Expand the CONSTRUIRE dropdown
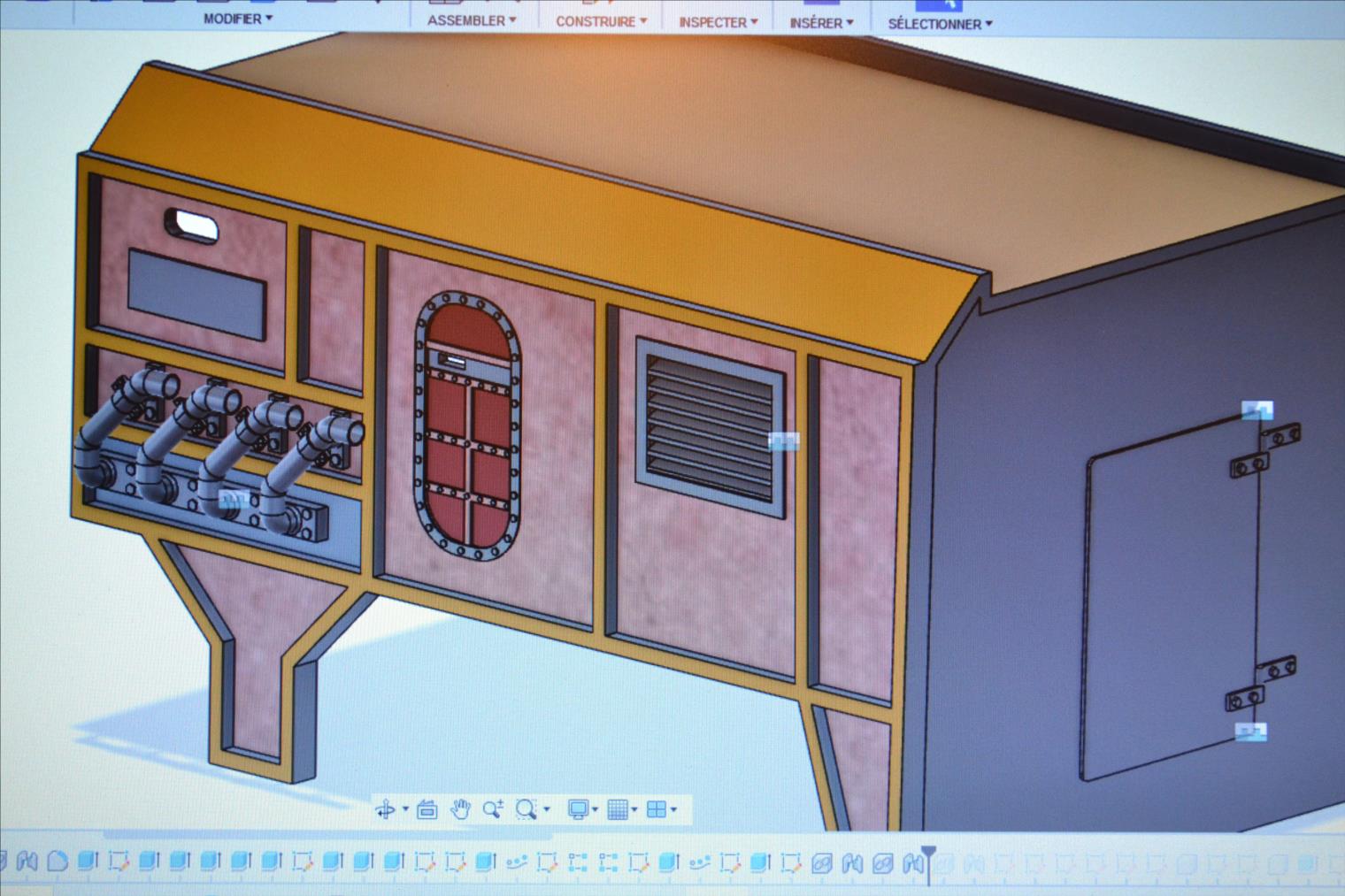Viewport: 1345px width, 896px height. click(601, 21)
